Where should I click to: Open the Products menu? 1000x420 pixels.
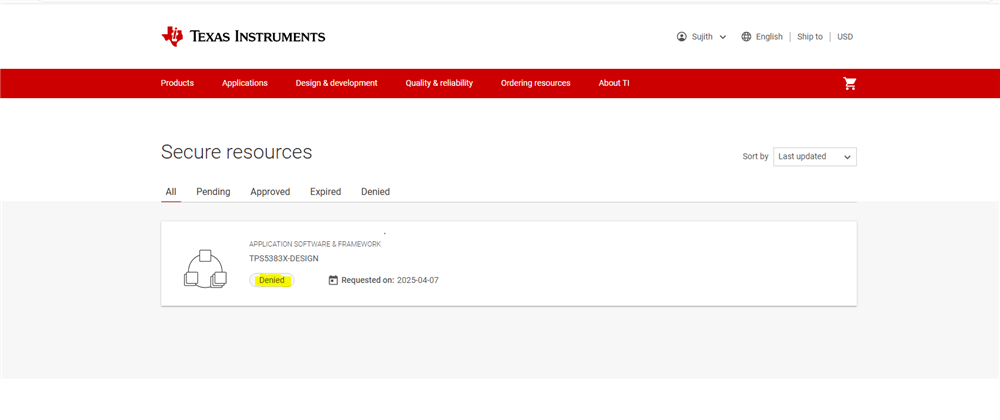point(177,83)
